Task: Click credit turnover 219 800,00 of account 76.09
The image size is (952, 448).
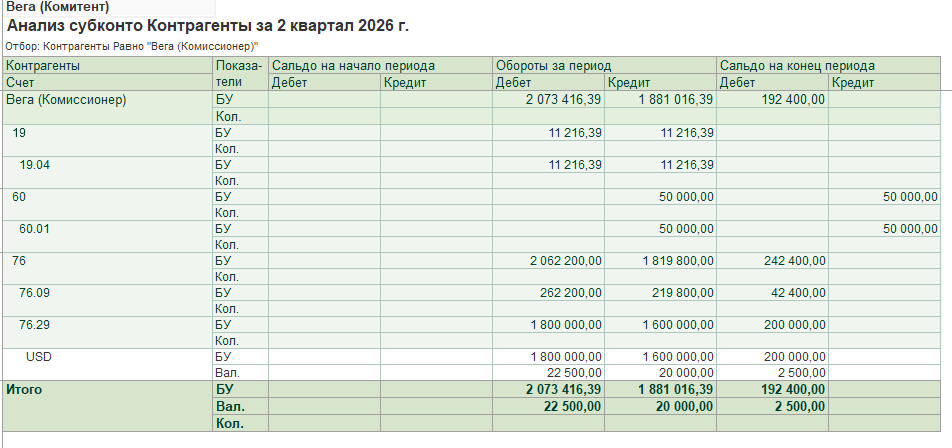Action: coord(683,293)
